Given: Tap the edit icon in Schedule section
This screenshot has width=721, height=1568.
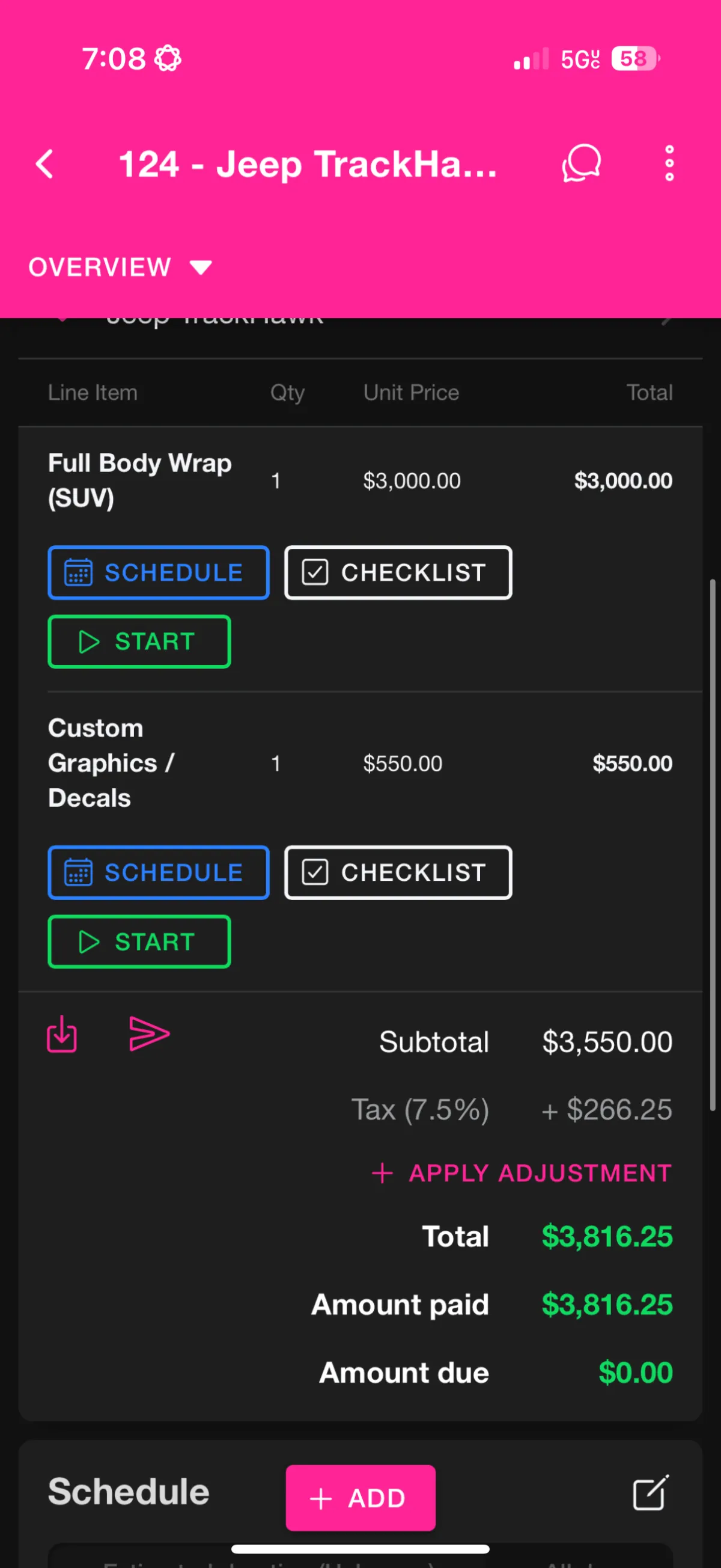Looking at the screenshot, I should tap(651, 1492).
